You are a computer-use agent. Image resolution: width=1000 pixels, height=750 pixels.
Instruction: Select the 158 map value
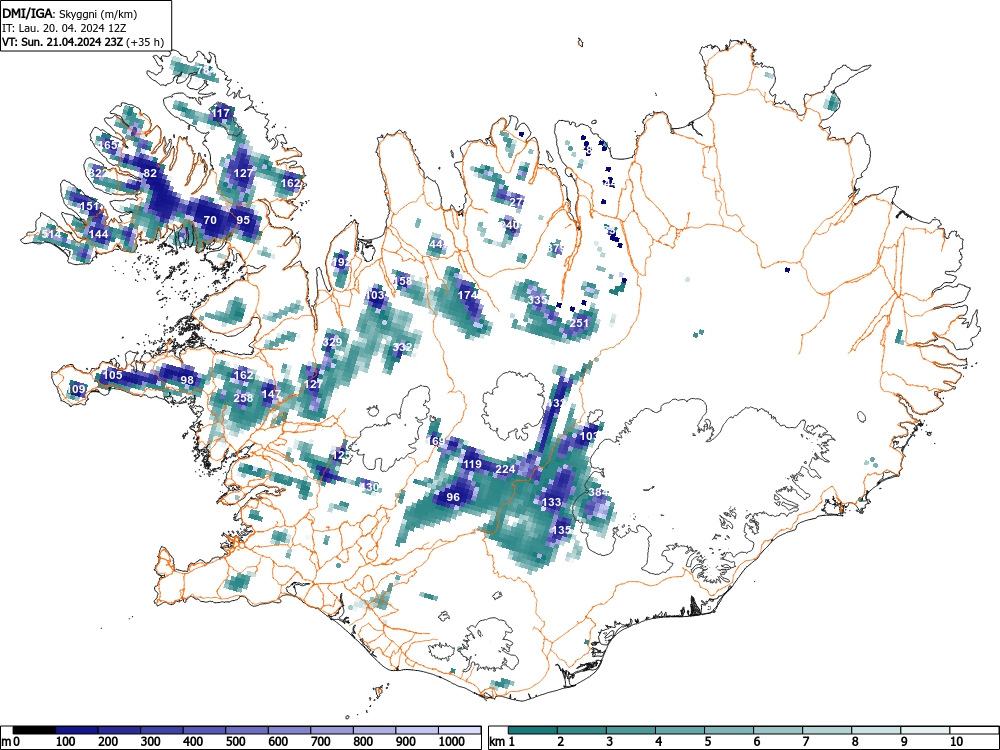(x=402, y=281)
